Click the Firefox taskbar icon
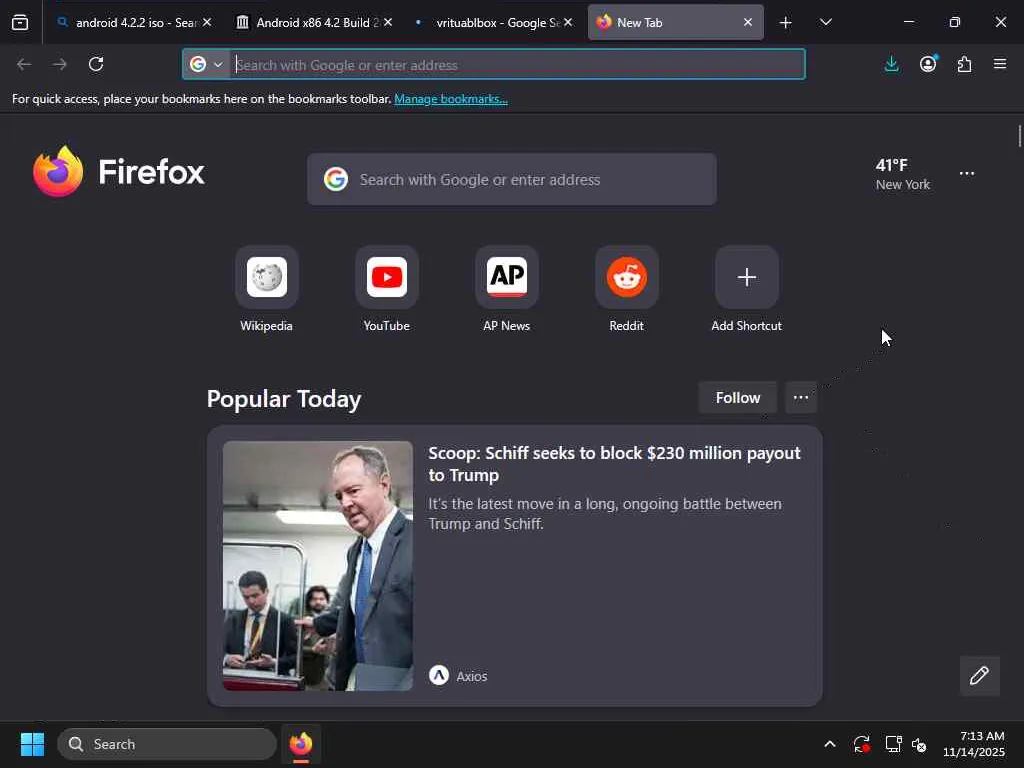Viewport: 1024px width, 768px height. 300,744
